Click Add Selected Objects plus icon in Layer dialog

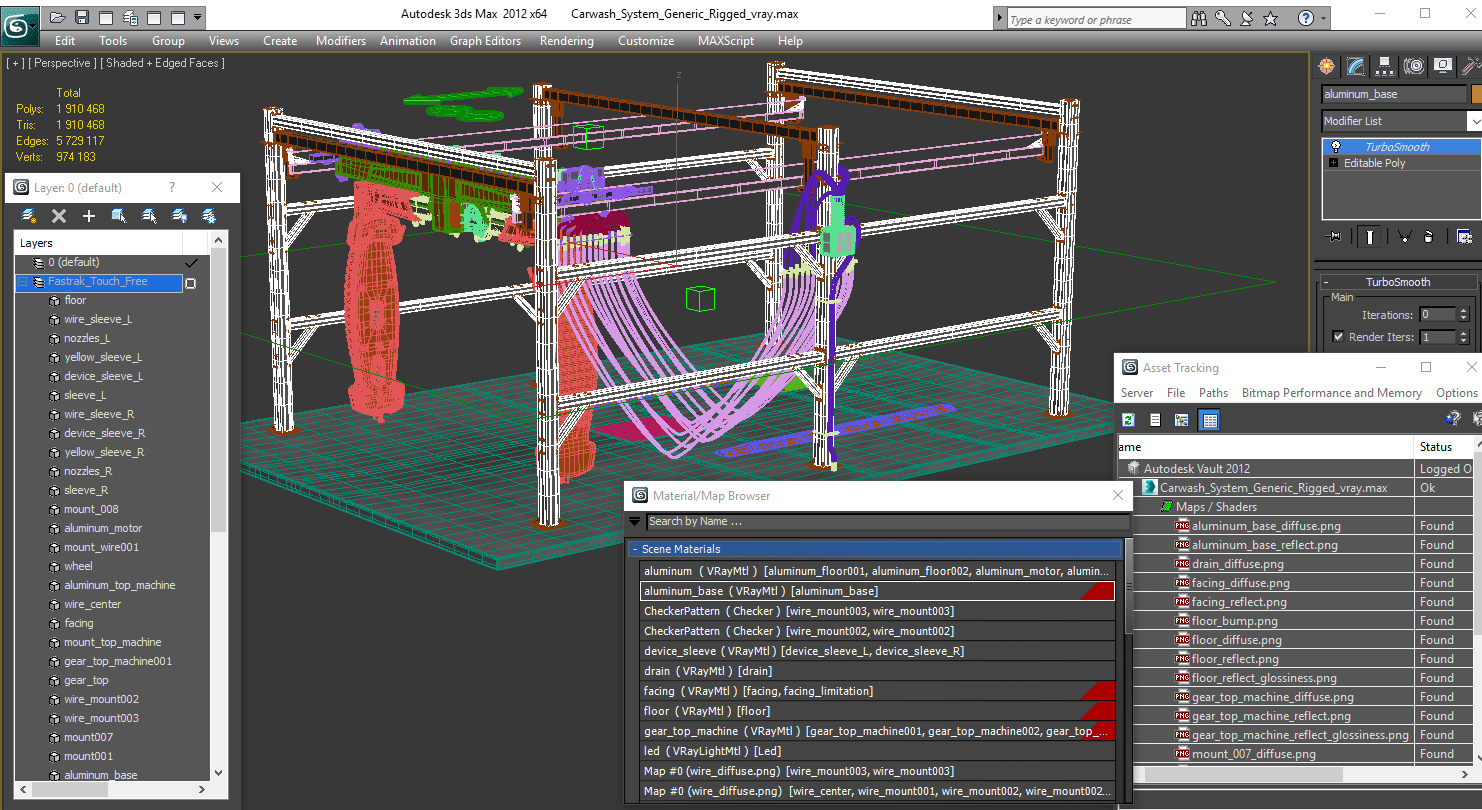[89, 216]
